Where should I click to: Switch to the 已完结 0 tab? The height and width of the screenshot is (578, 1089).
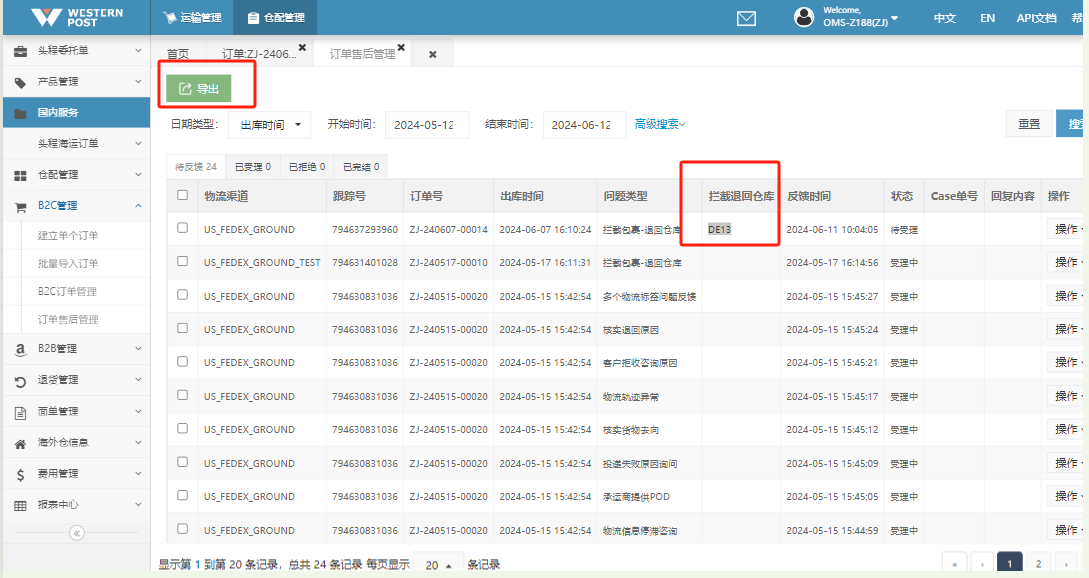click(x=361, y=167)
